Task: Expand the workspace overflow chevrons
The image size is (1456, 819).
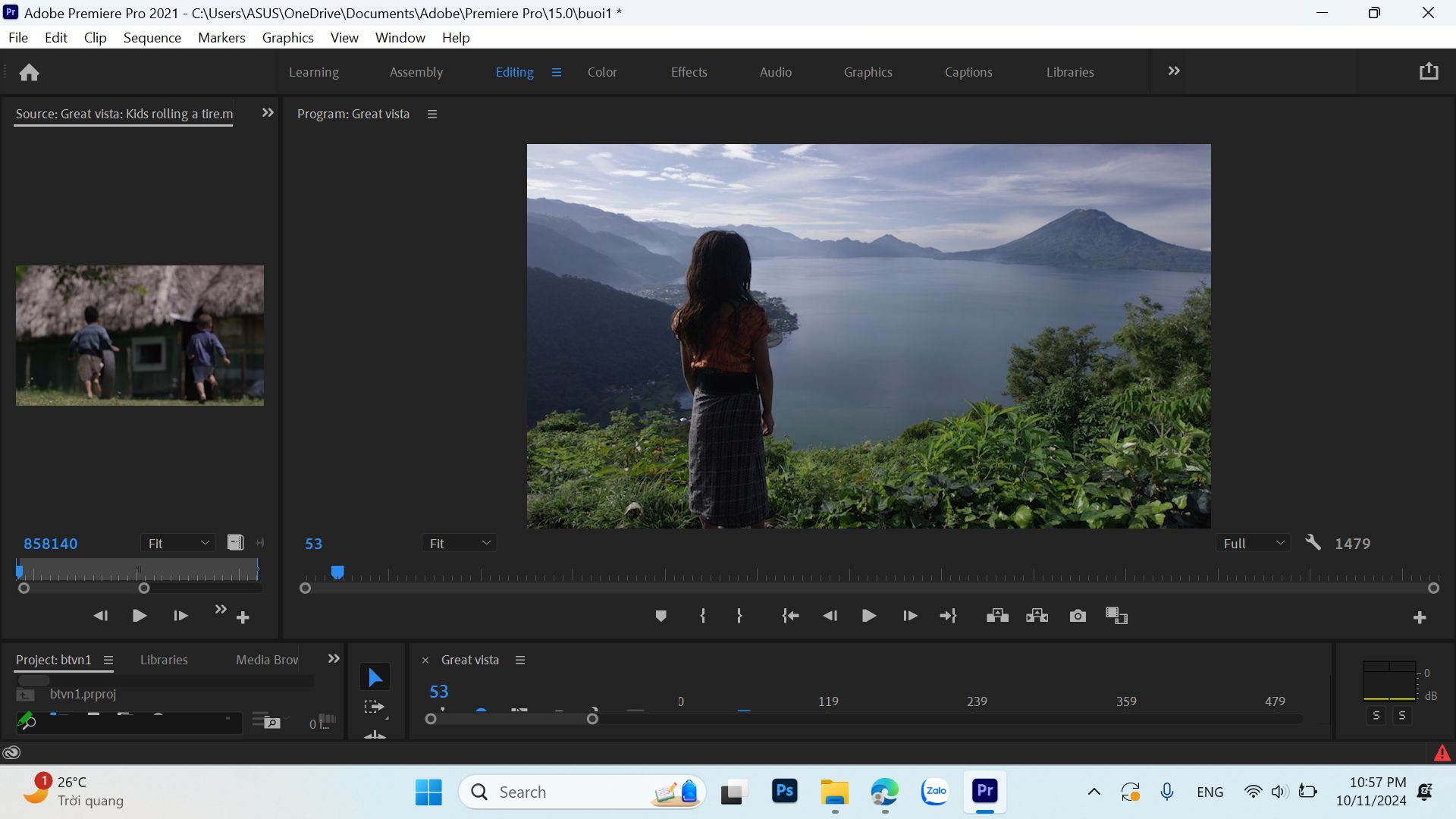Action: (x=1174, y=71)
